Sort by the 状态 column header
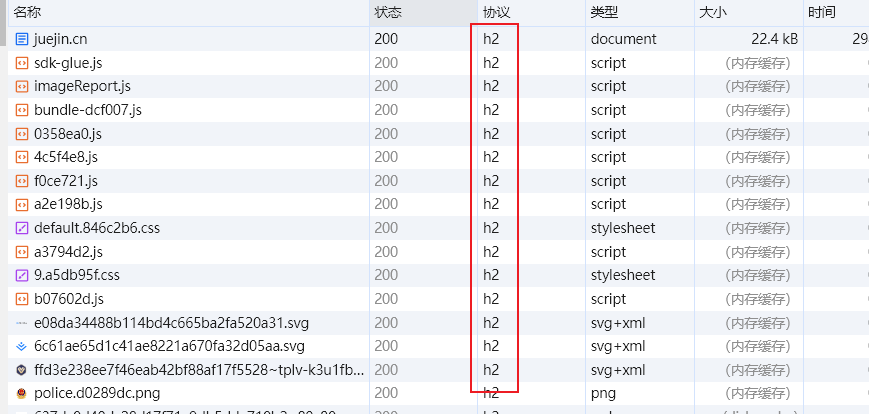Viewport: 869px width, 414px height. tap(388, 12)
